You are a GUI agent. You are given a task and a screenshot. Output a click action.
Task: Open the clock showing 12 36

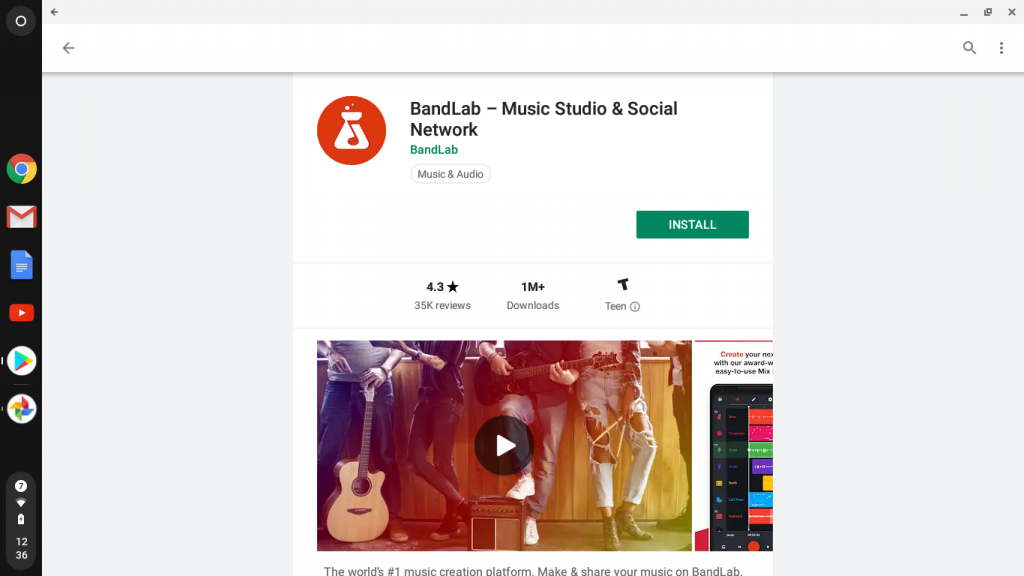[22, 549]
